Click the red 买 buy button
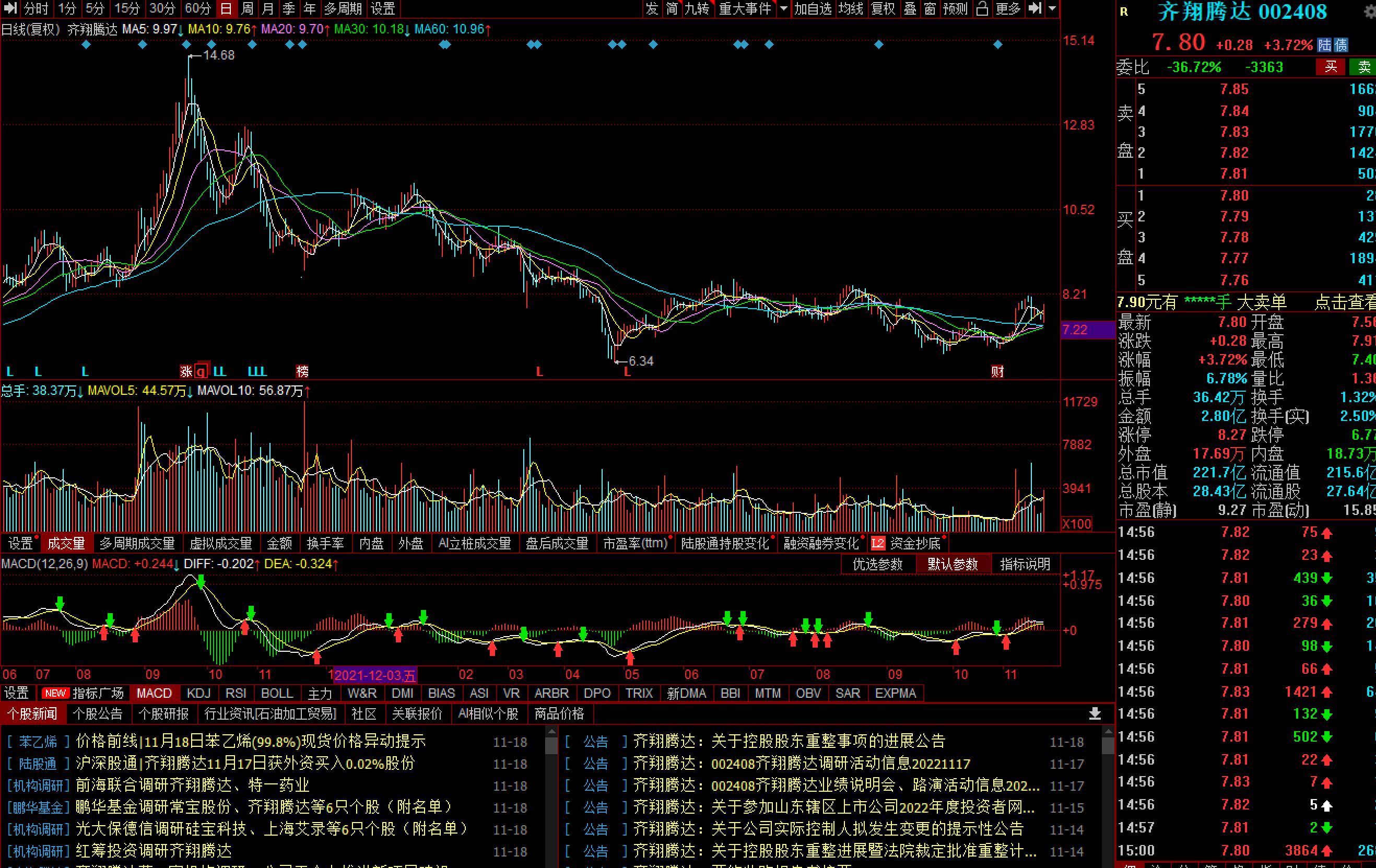1376x868 pixels. click(1330, 67)
